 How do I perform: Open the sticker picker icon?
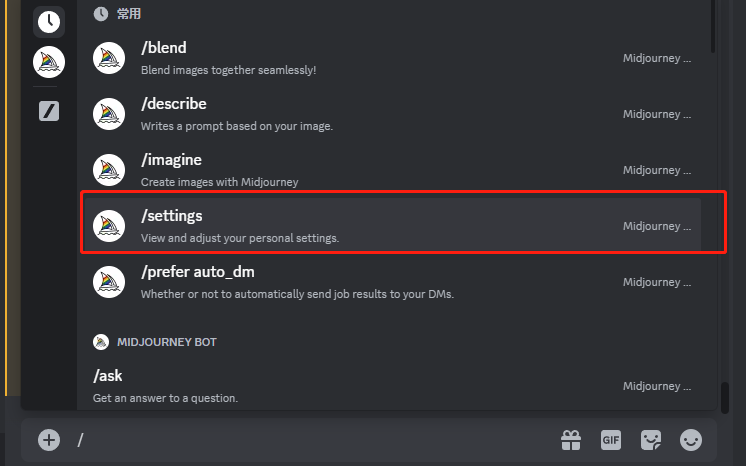coord(651,440)
